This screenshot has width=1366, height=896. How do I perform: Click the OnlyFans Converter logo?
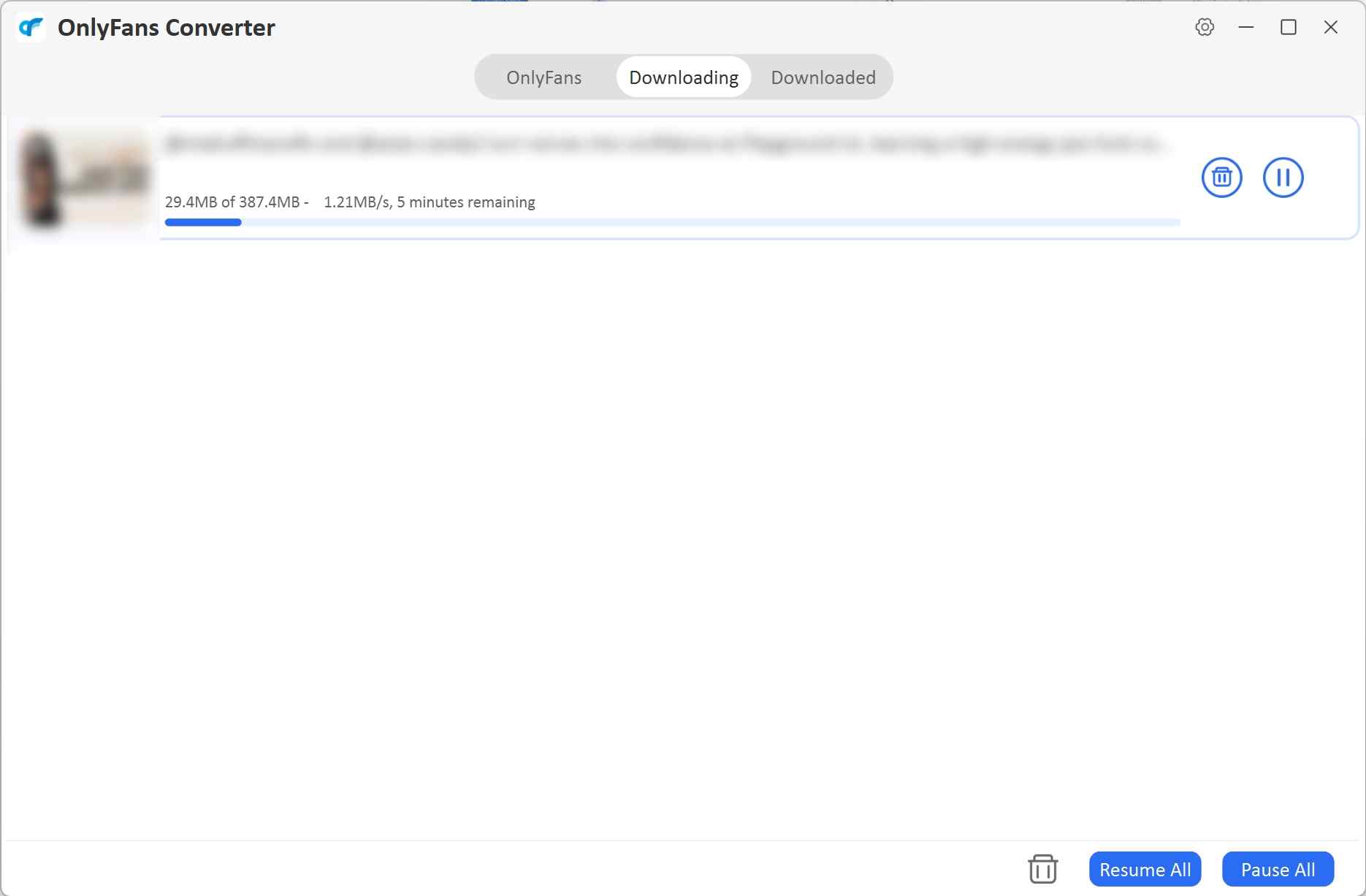31,28
